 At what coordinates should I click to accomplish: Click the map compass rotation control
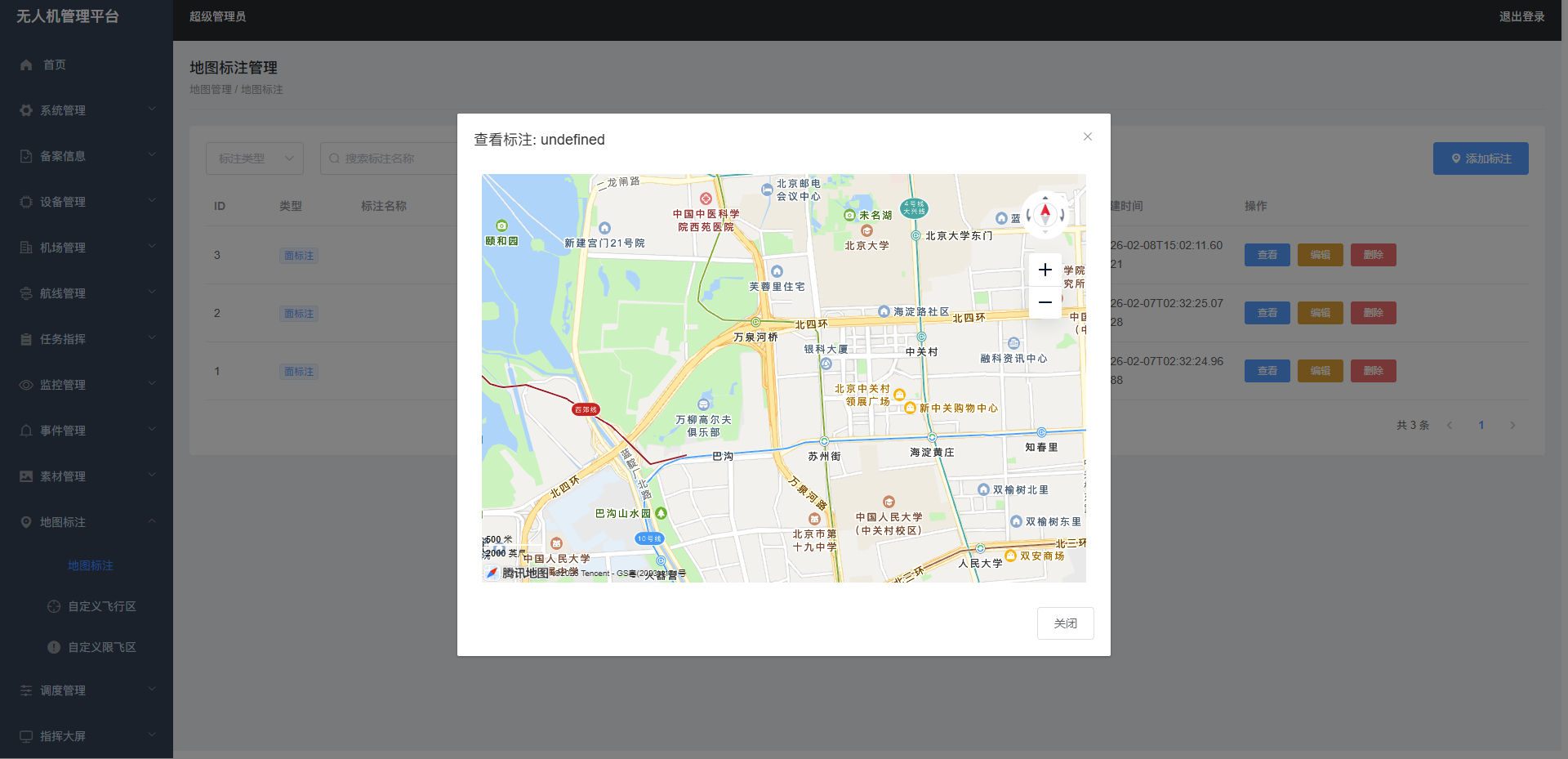pyautogui.click(x=1045, y=214)
